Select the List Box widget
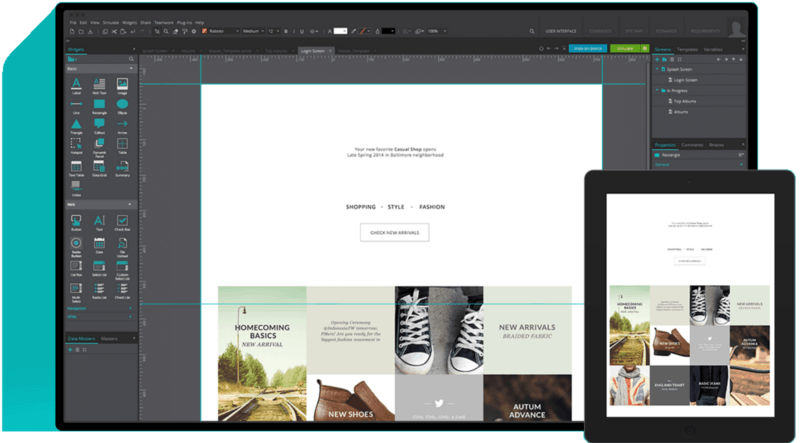Viewport: 800px width, 443px height. (x=76, y=269)
